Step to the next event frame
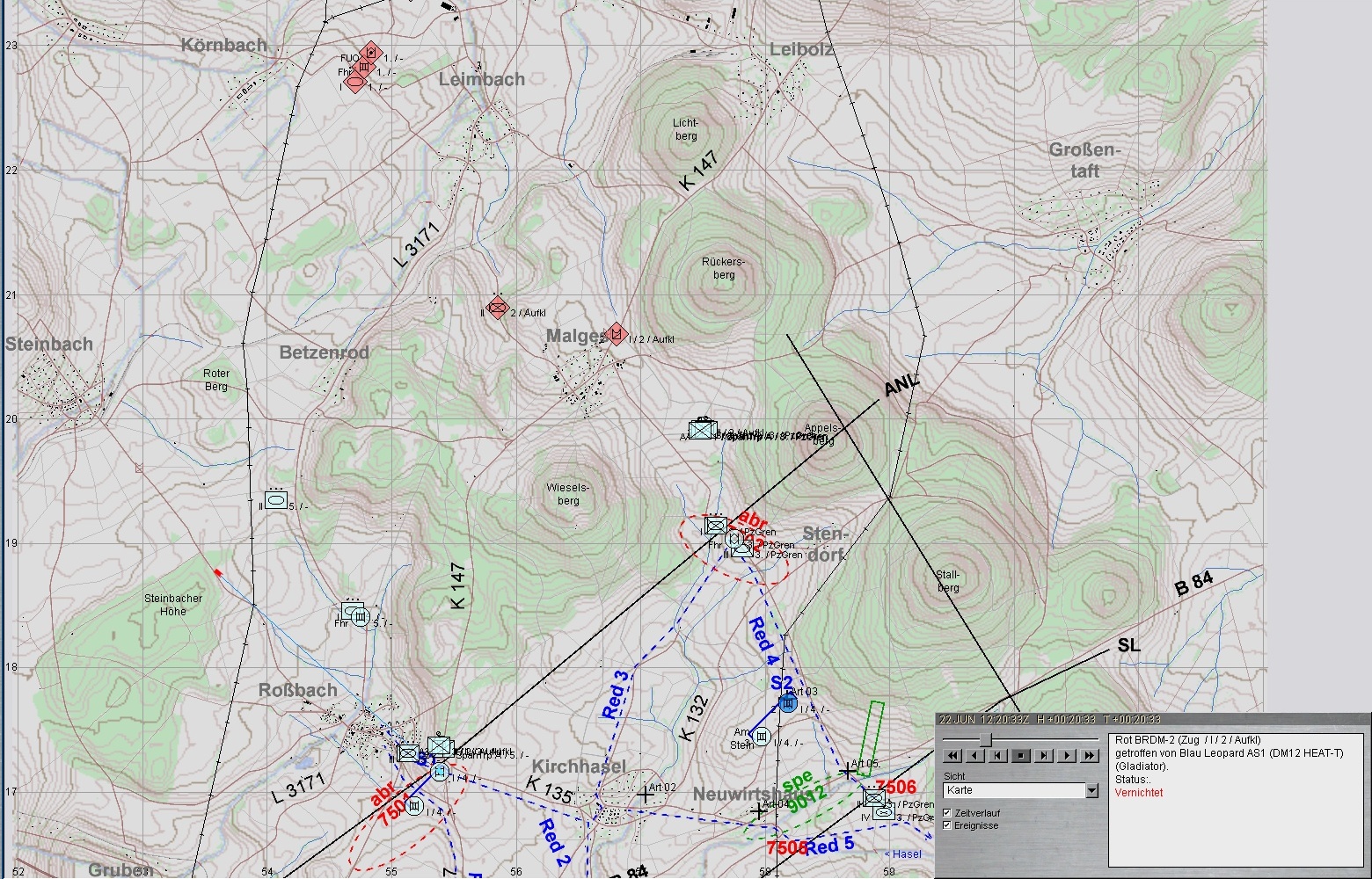1372x879 pixels. point(1043,755)
